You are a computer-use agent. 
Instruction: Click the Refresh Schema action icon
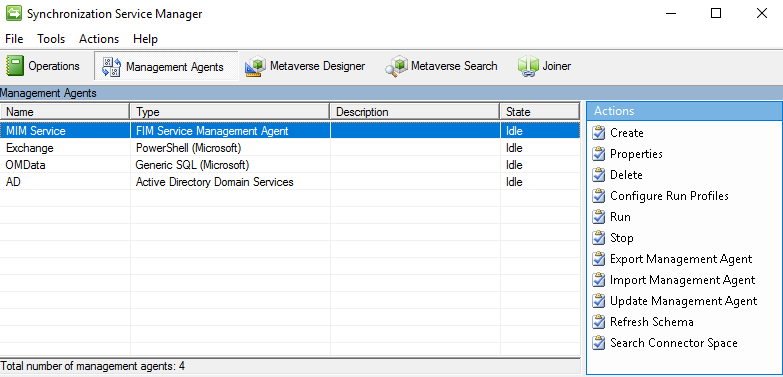click(x=598, y=322)
